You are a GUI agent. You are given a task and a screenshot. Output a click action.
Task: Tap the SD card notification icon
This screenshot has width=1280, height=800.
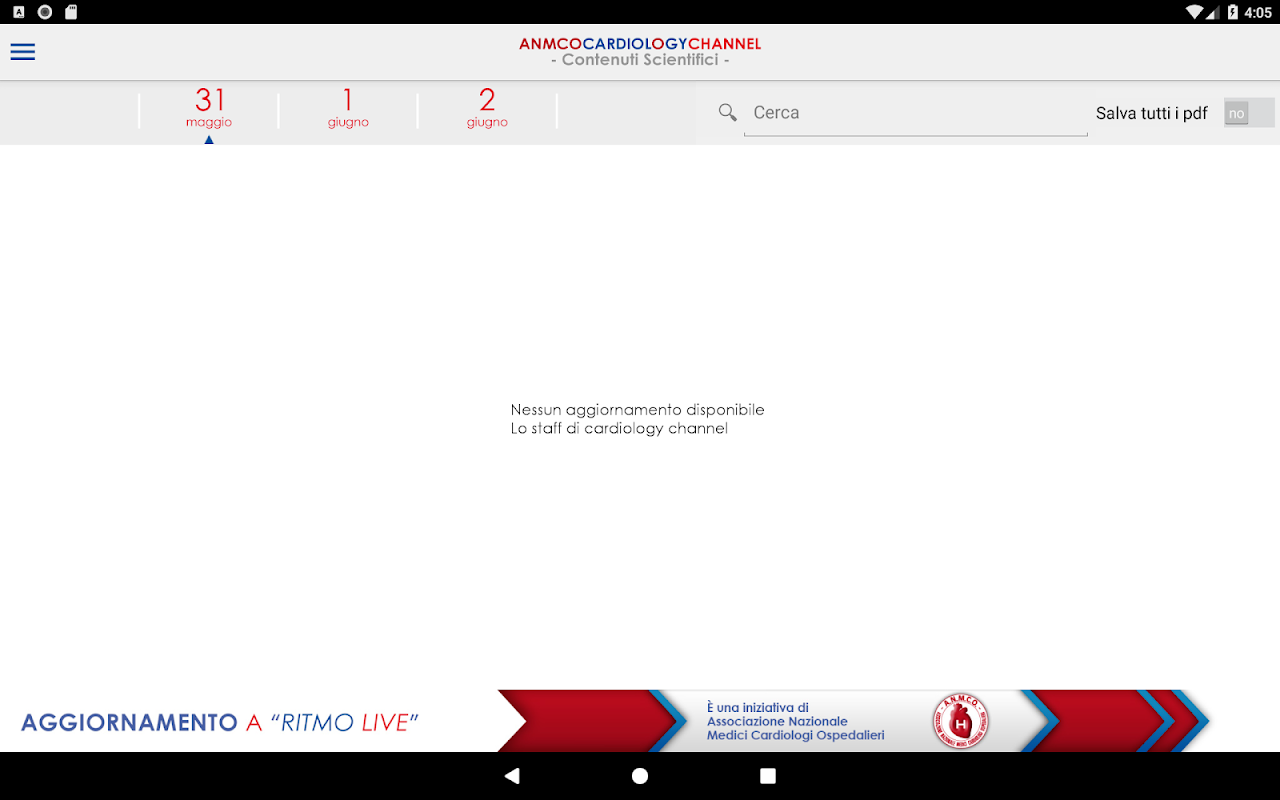click(x=70, y=12)
